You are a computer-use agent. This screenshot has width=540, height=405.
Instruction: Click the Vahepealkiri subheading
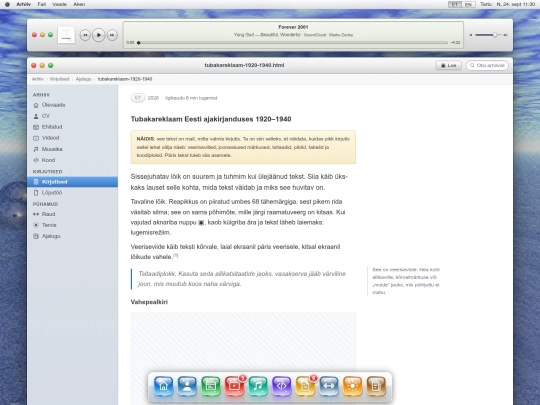[x=149, y=302]
